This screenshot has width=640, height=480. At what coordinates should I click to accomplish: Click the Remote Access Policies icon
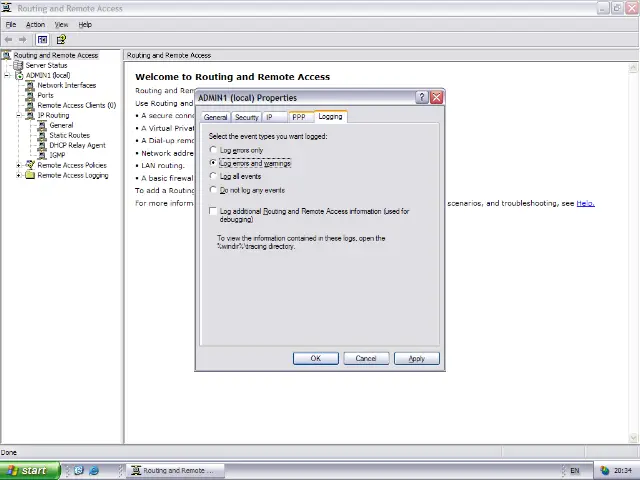tap(30, 165)
